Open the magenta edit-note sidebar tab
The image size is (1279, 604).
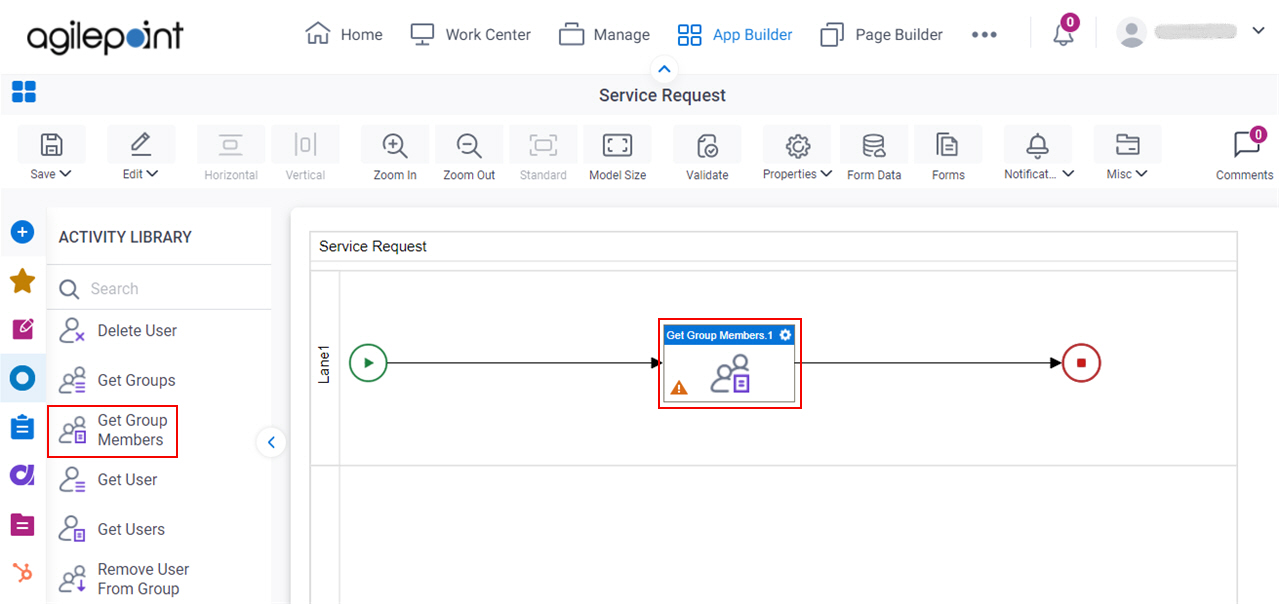tap(22, 329)
